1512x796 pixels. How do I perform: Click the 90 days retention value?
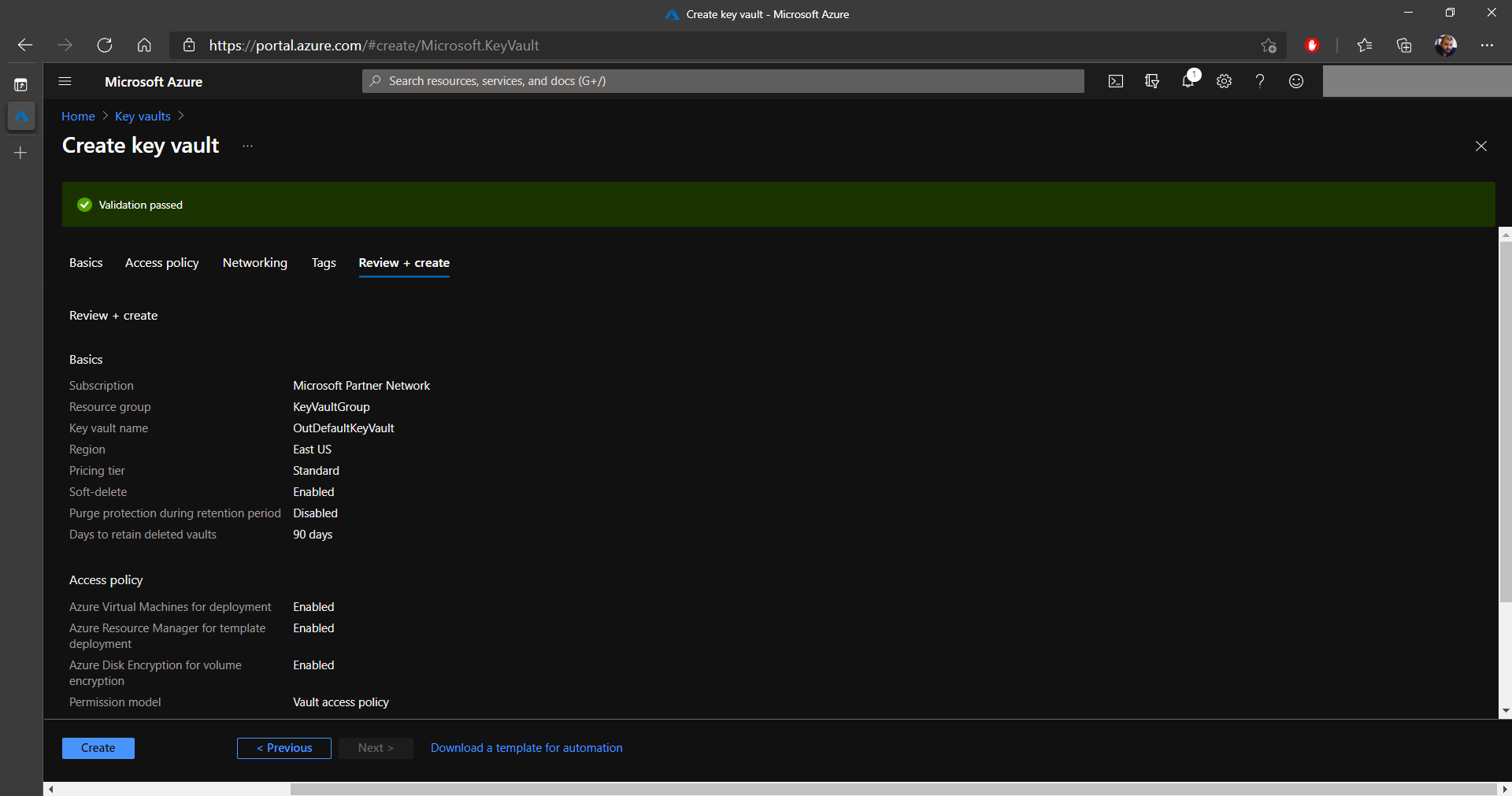pos(313,535)
